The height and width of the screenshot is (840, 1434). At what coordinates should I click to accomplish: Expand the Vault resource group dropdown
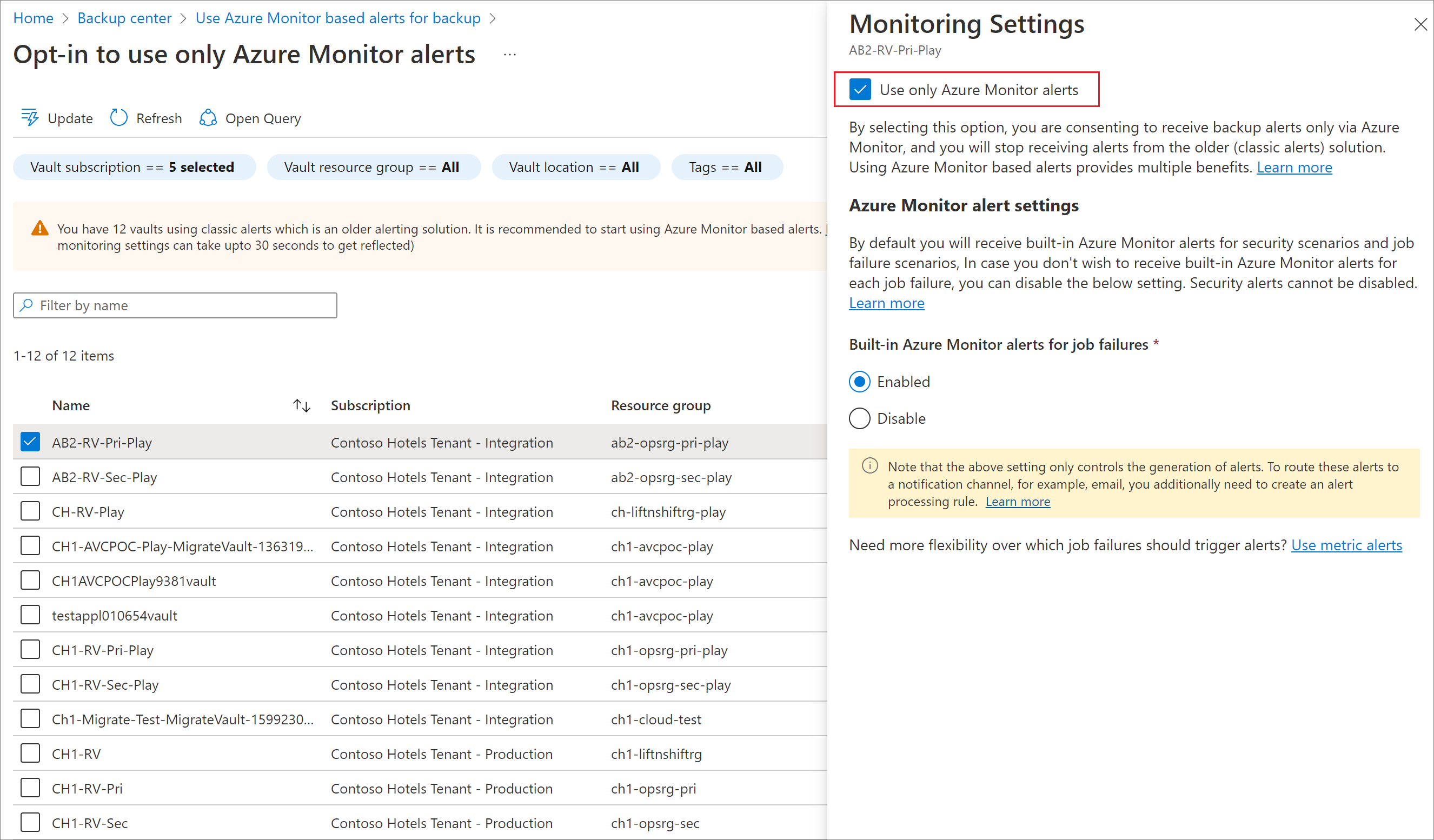(x=391, y=167)
